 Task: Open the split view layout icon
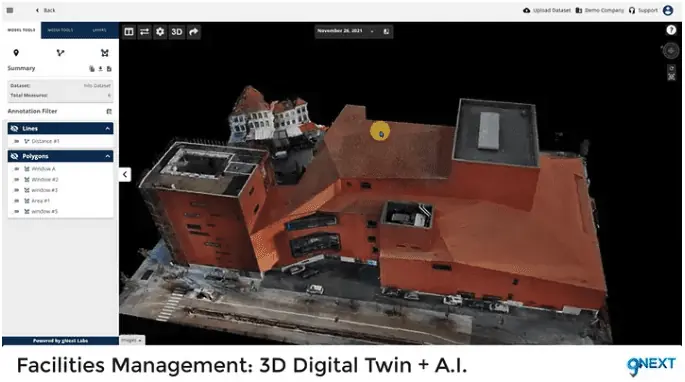click(x=129, y=31)
